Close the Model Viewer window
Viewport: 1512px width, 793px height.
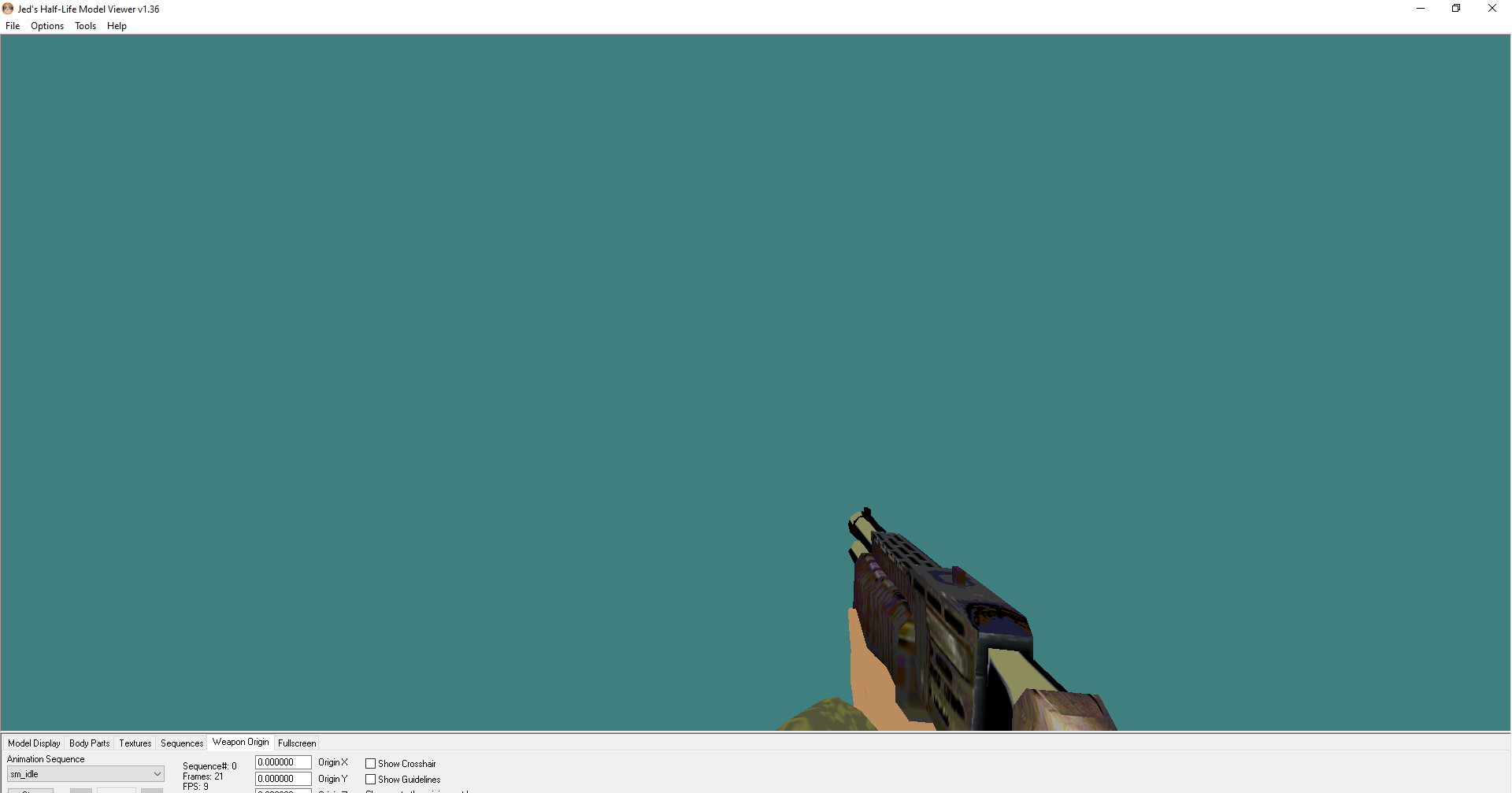coord(1492,9)
